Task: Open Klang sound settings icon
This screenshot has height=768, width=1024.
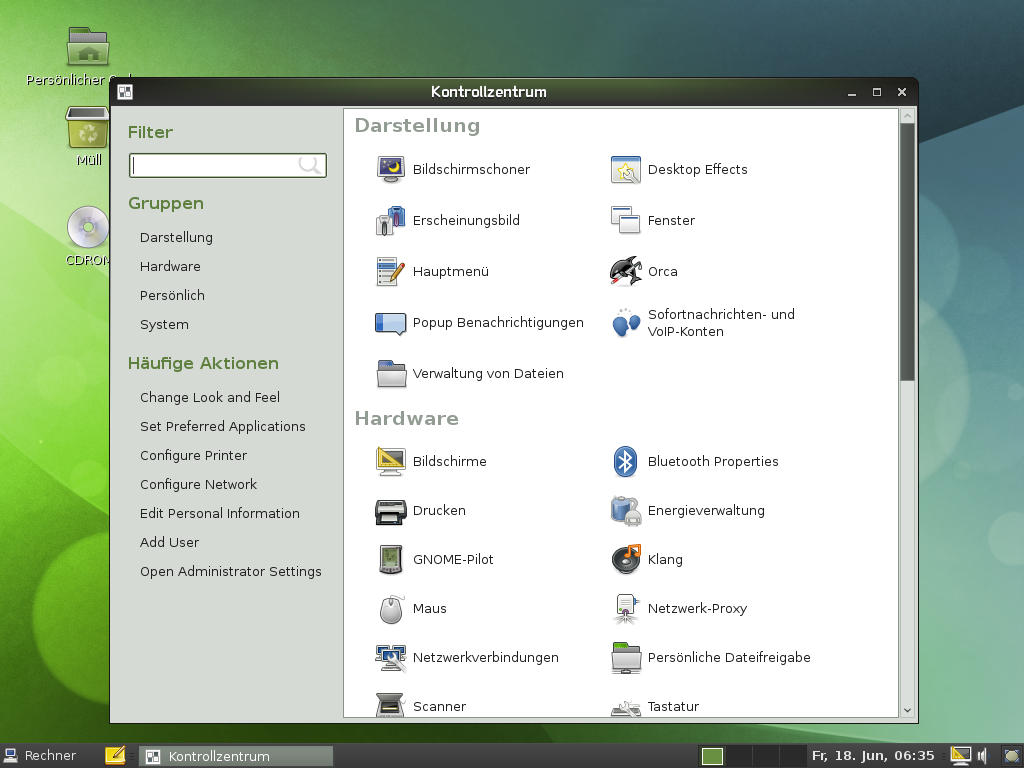Action: 625,559
